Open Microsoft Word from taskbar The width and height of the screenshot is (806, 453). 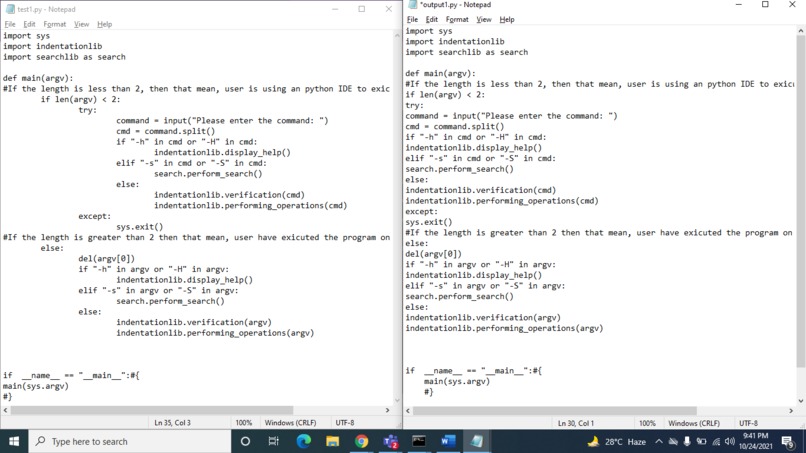tap(448, 441)
